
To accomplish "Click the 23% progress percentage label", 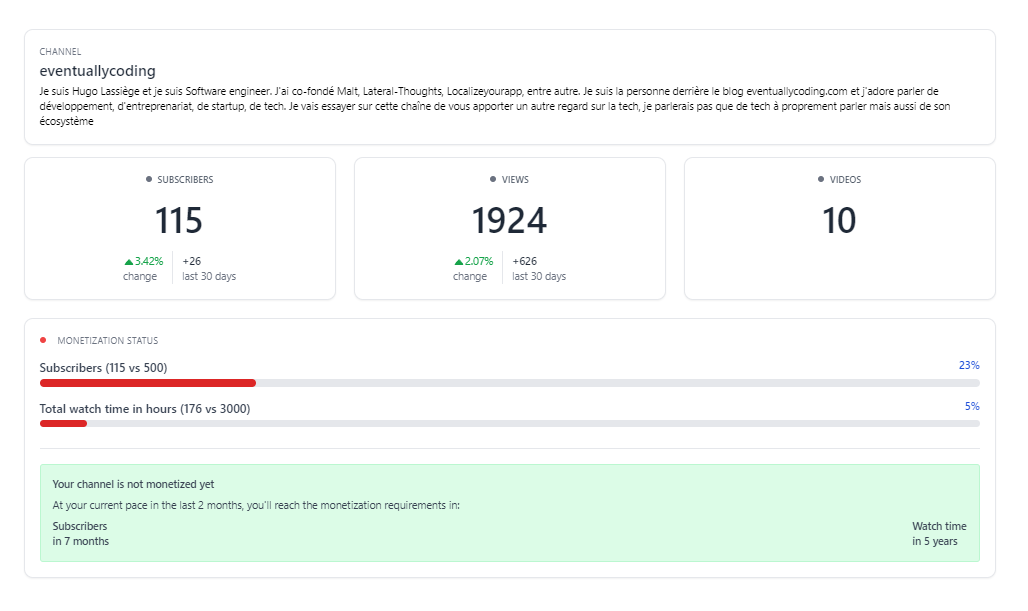I will pos(968,365).
